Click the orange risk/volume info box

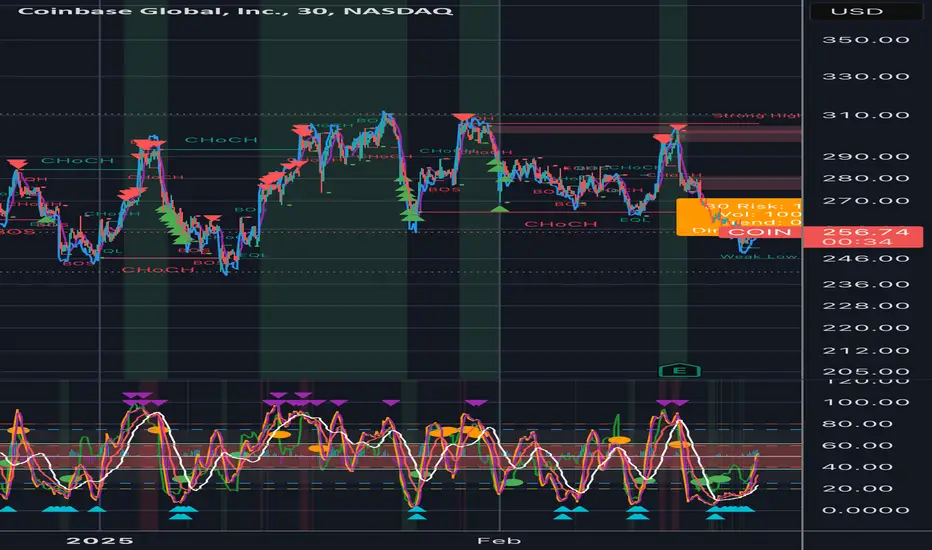tap(739, 217)
